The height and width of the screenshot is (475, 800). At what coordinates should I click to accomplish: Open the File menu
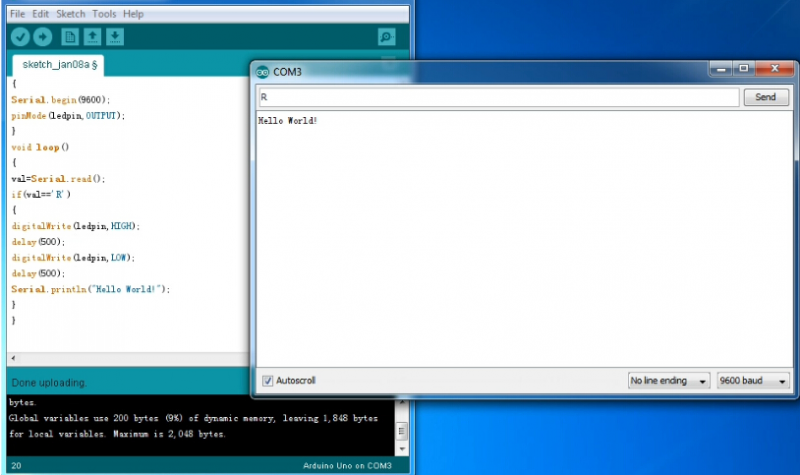[17, 14]
